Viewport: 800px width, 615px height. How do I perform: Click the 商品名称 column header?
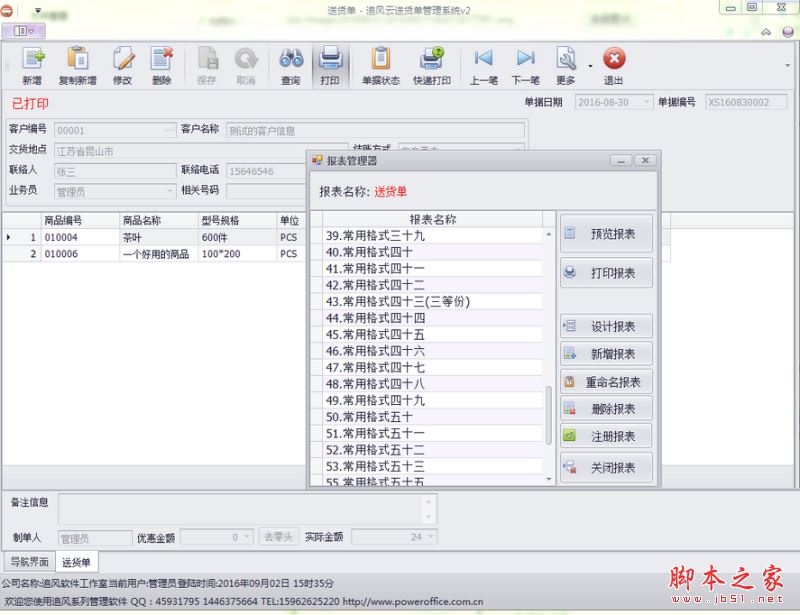(x=158, y=220)
